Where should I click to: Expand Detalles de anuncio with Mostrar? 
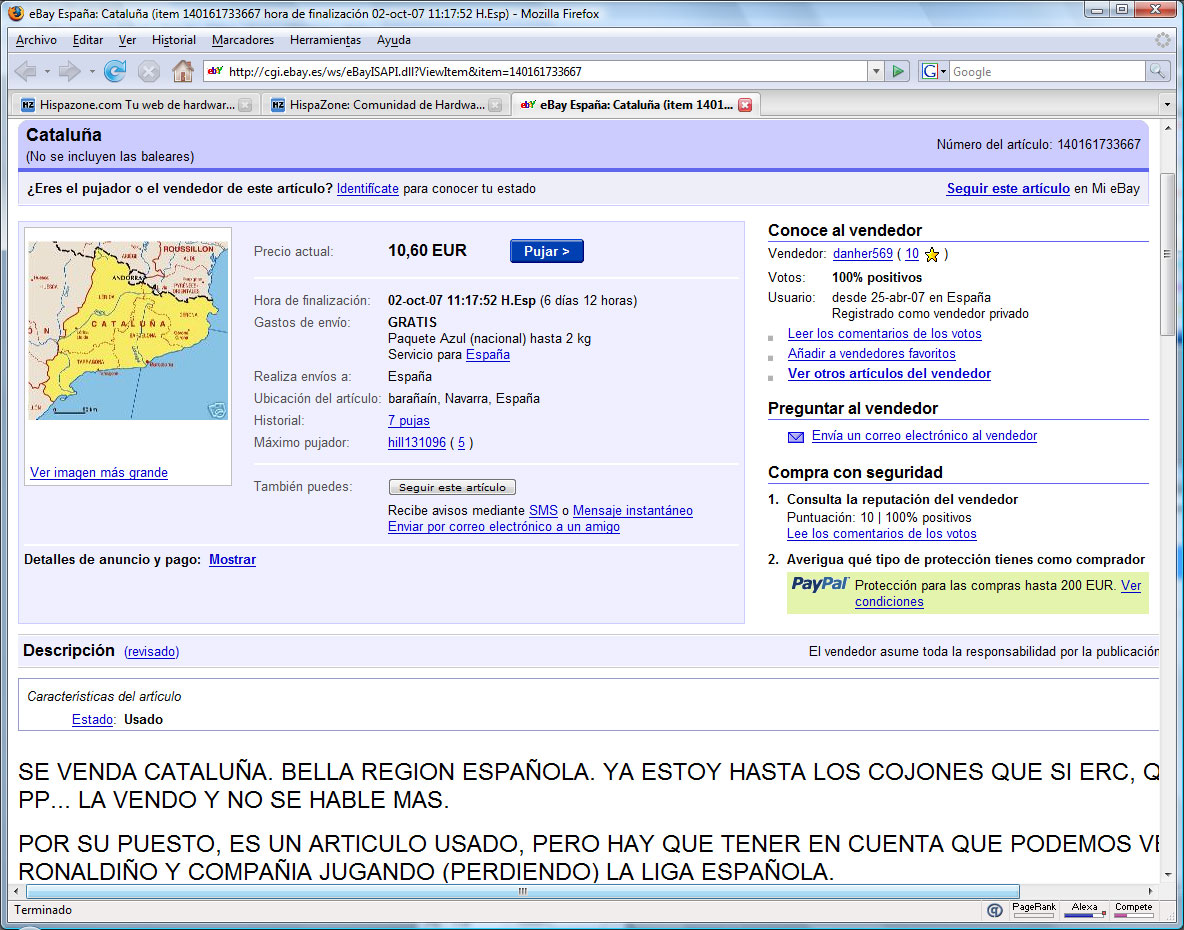(233, 559)
